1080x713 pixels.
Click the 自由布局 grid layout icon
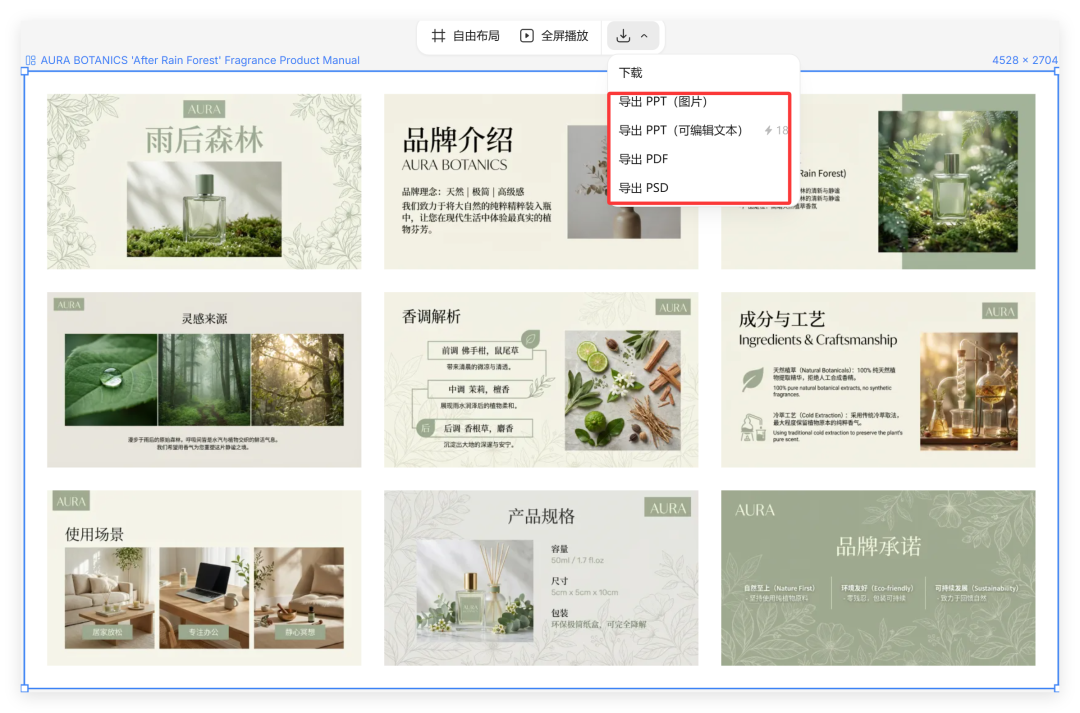438,35
